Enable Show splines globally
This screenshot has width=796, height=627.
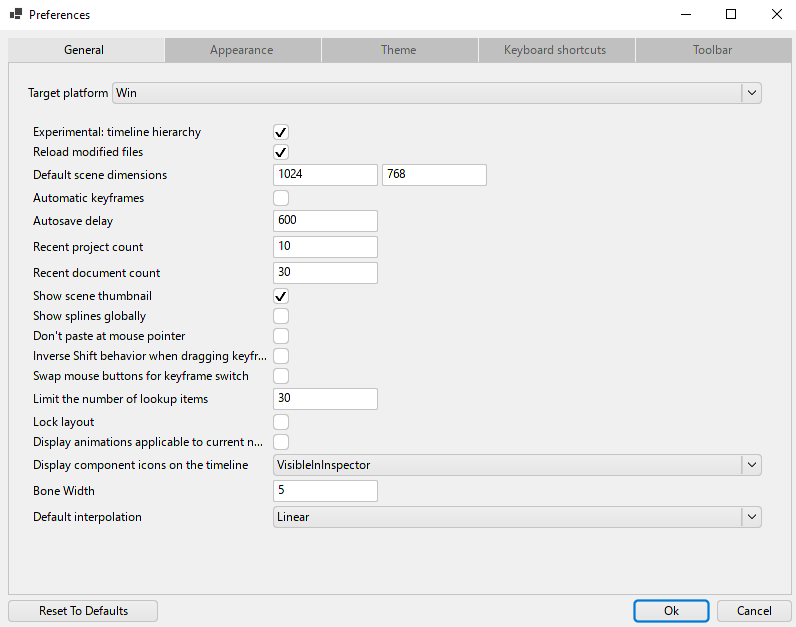pos(281,316)
